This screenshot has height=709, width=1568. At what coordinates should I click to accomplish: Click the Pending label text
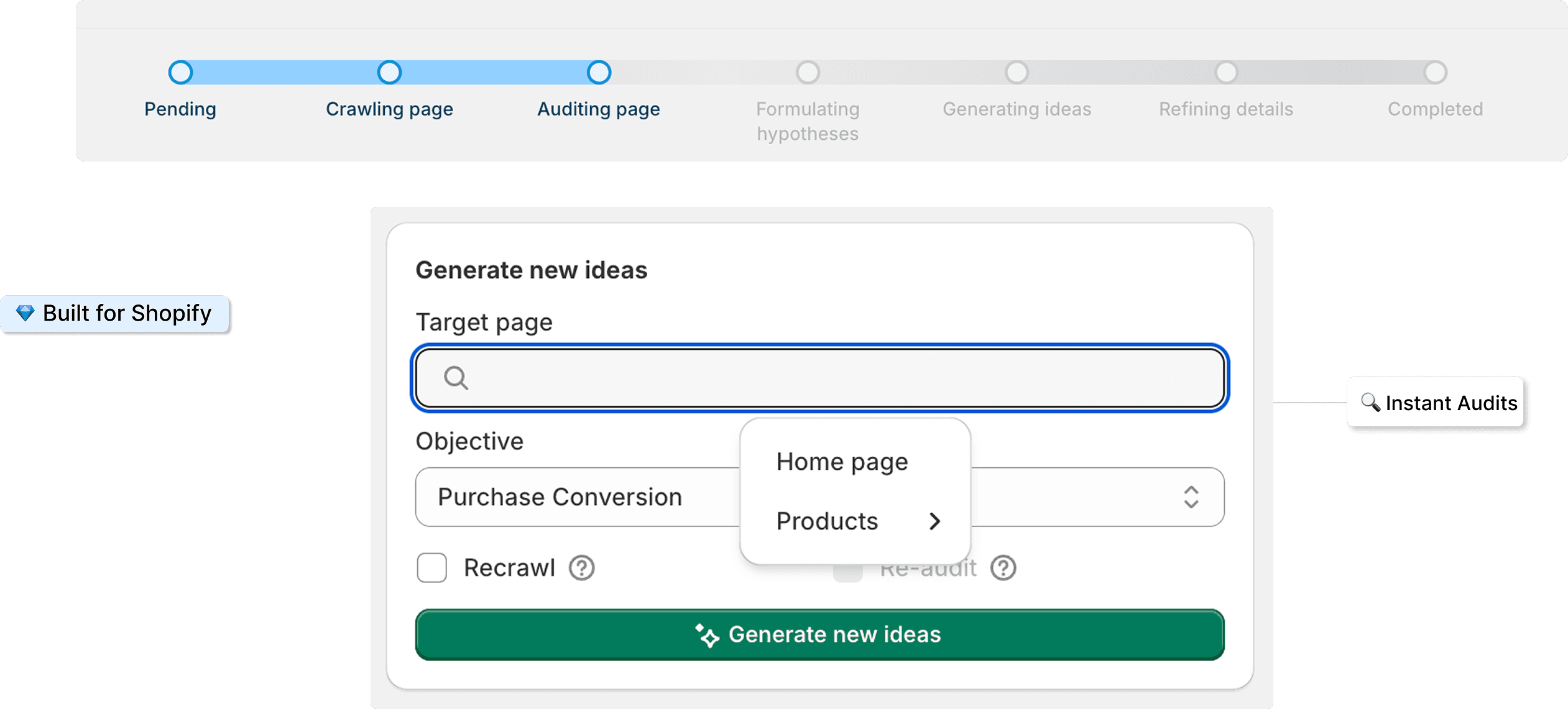tap(180, 109)
